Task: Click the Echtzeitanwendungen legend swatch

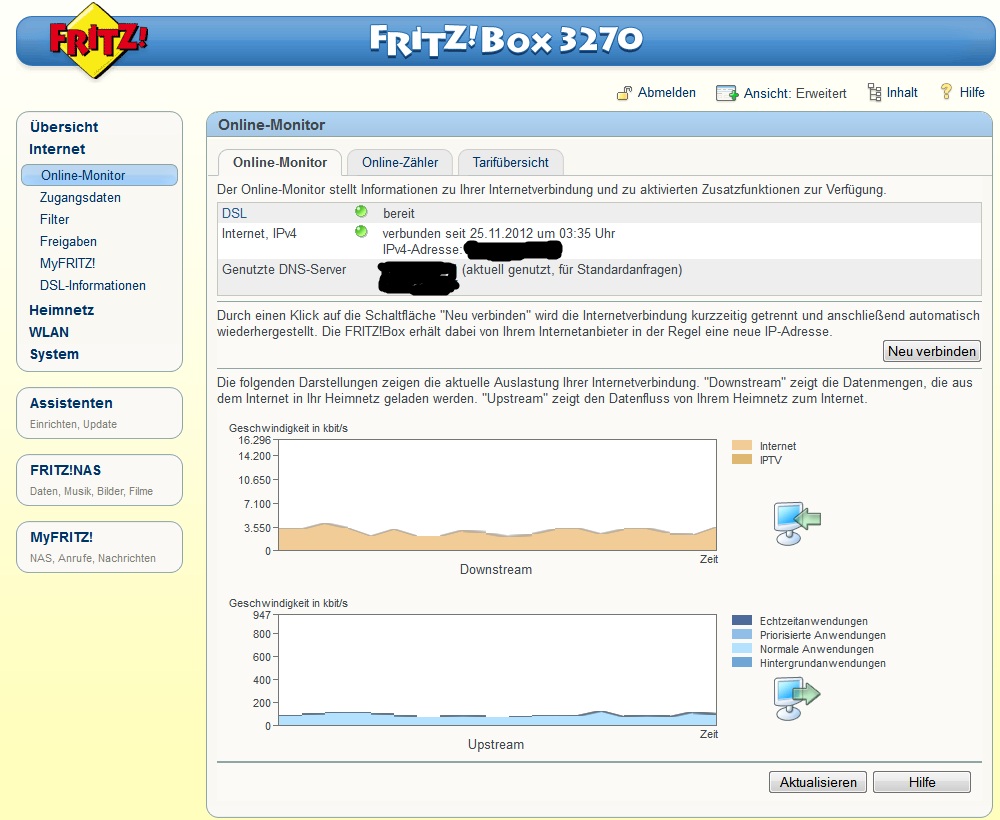Action: tap(742, 620)
